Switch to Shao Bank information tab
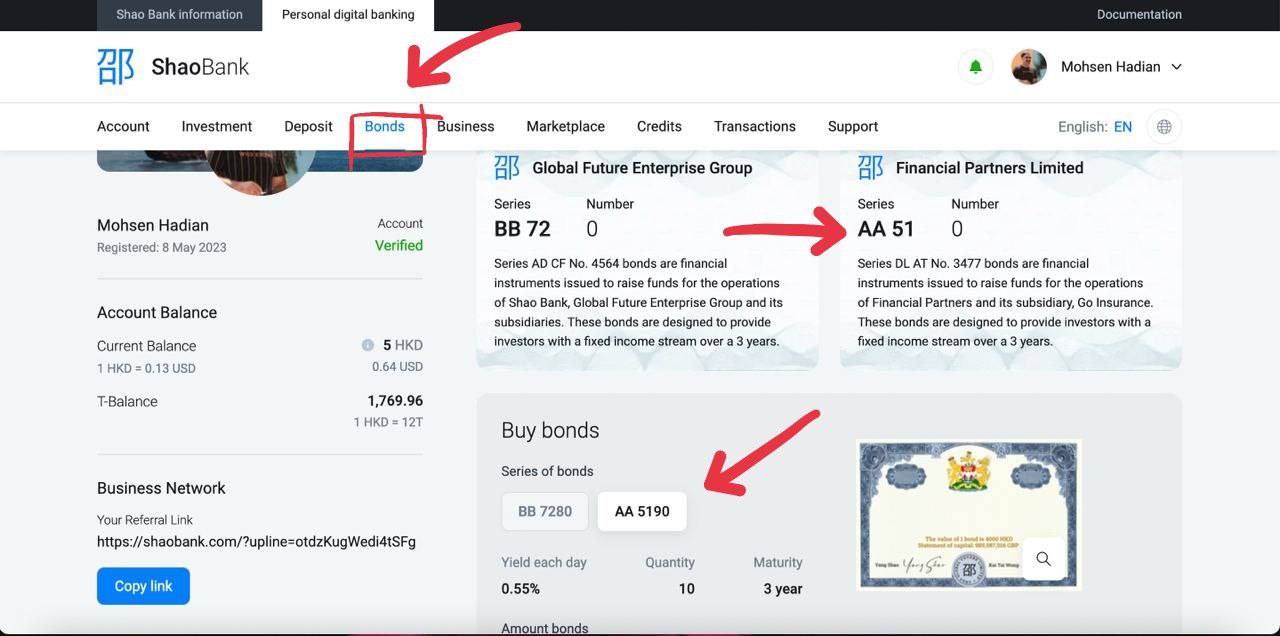Screen dimensions: 1280x636 pos(180,15)
